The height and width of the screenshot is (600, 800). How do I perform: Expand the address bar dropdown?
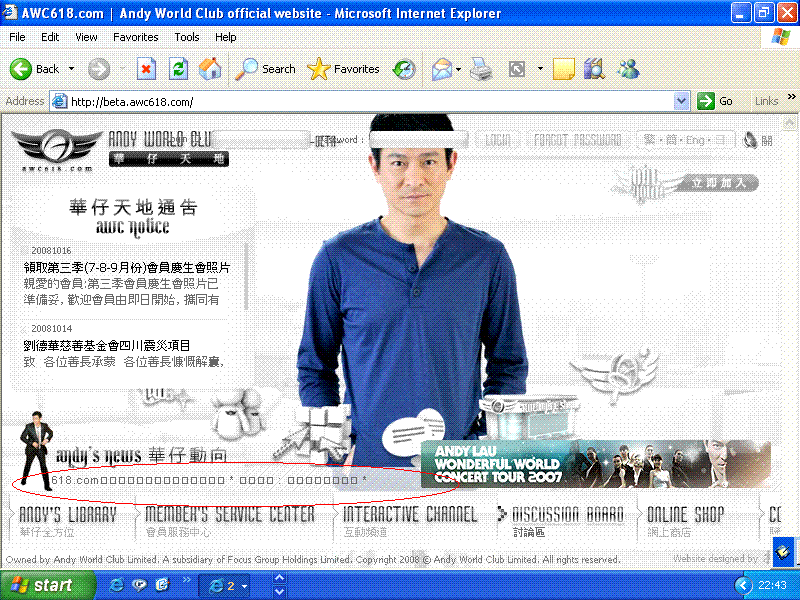[682, 101]
